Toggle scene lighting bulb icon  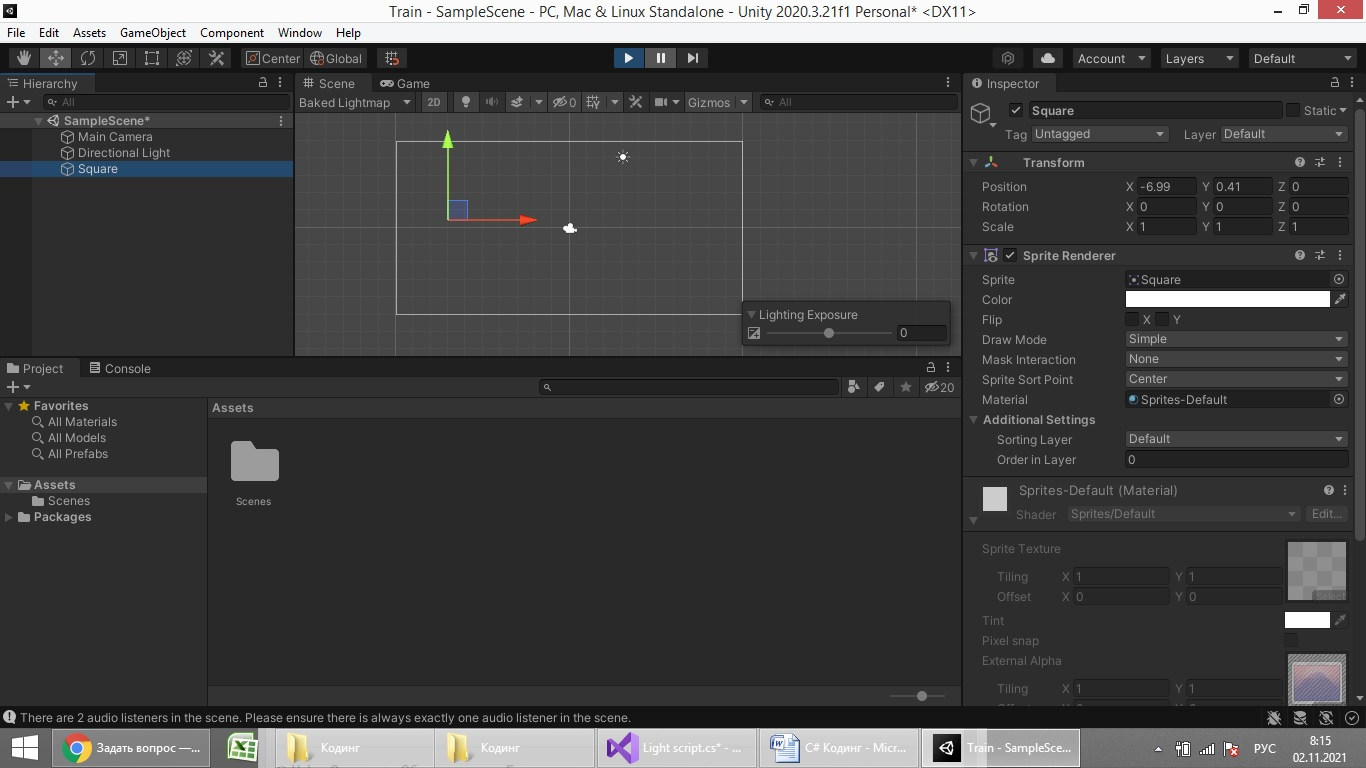coord(464,102)
